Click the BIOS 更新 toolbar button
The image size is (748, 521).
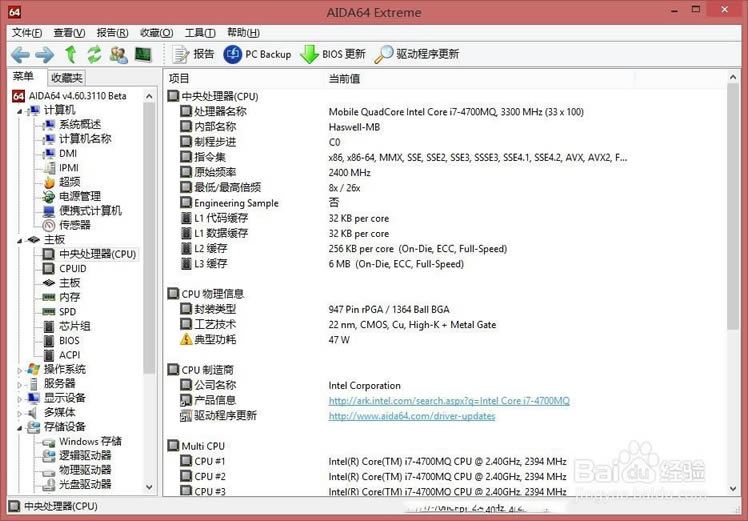click(x=333, y=54)
